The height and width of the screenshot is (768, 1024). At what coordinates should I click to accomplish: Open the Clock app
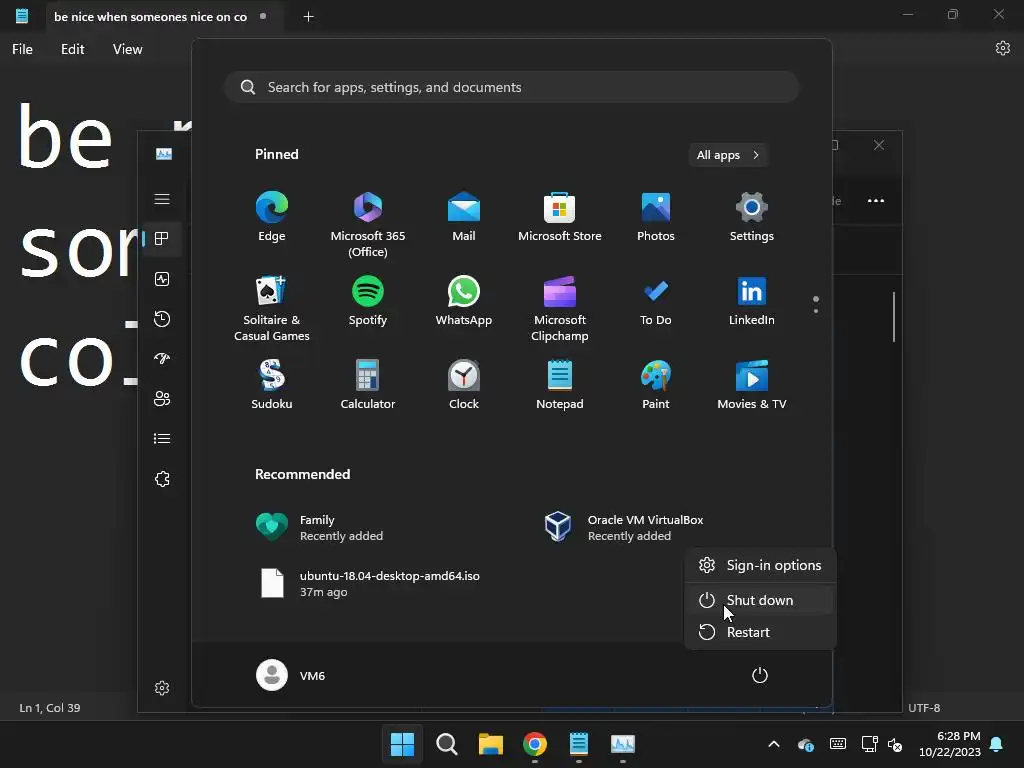point(464,385)
